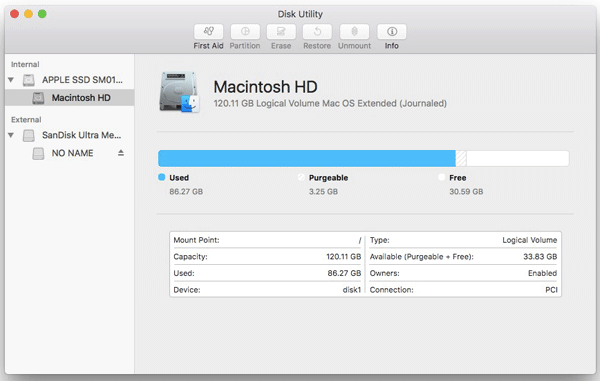Click the 'Connection:' row label
Image resolution: width=600 pixels, height=381 pixels.
coord(391,290)
